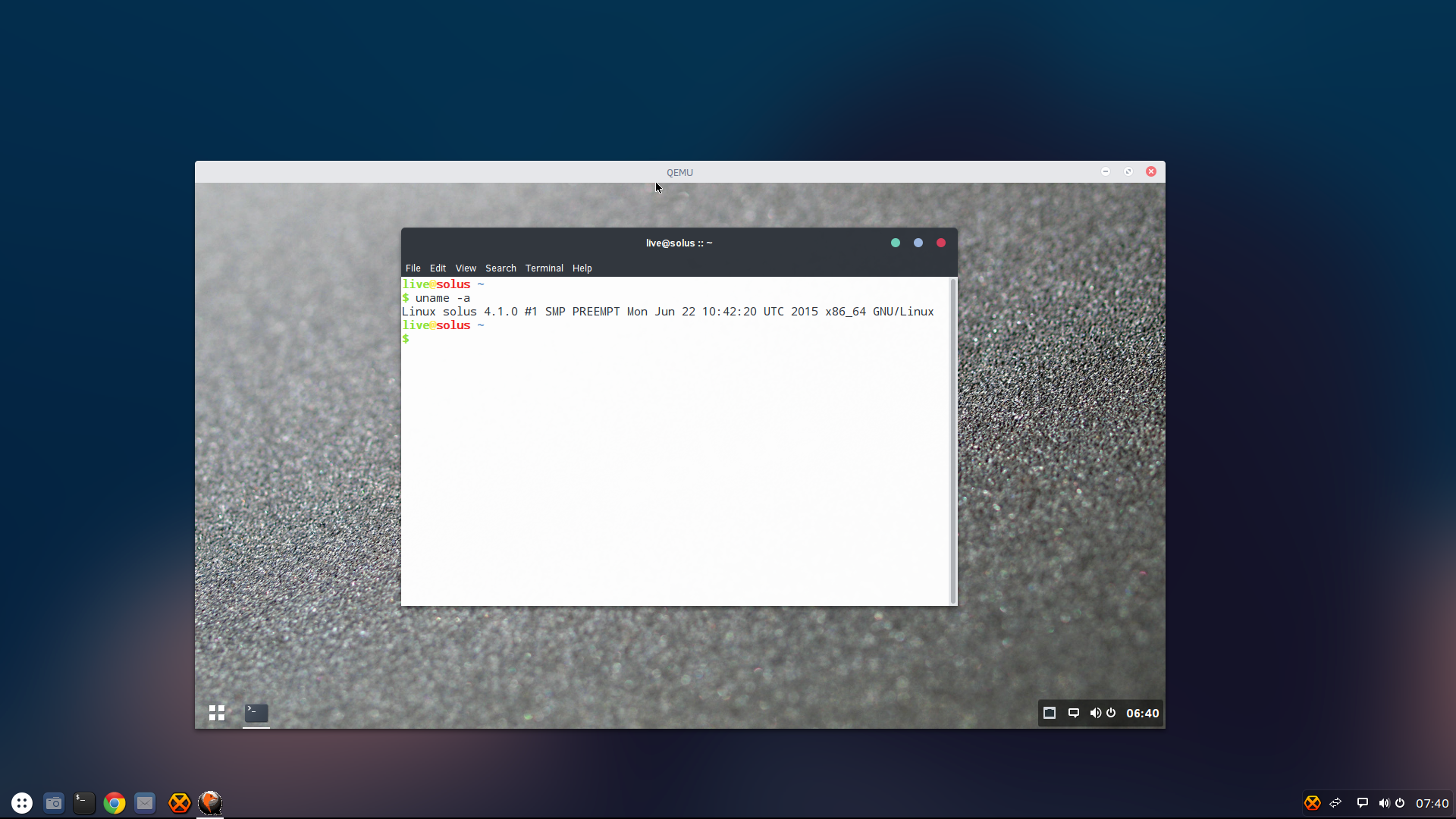Viewport: 1456px width, 819px height.
Task: Click the volume icon in guest panel
Action: point(1095,713)
